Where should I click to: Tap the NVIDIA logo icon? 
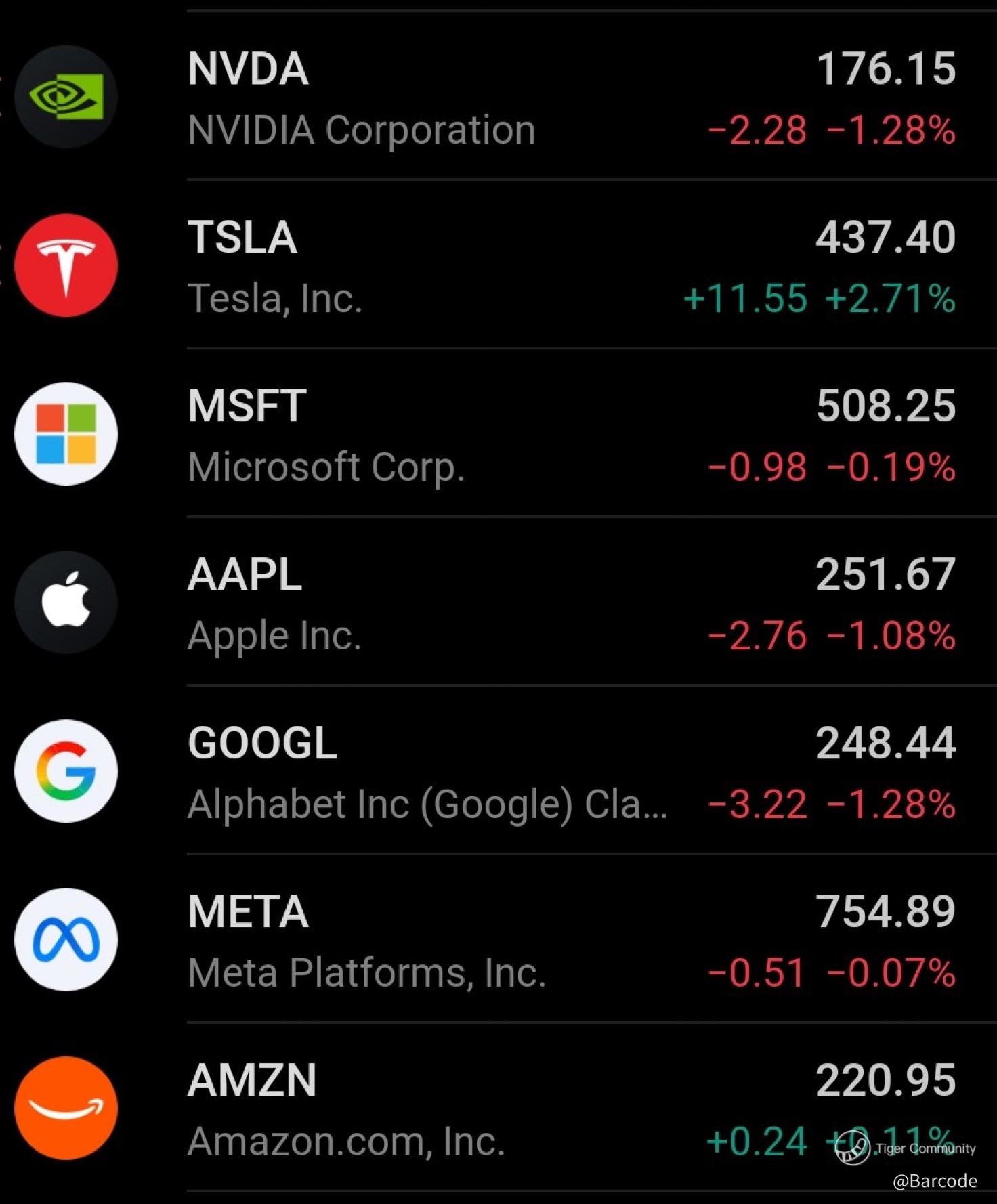tap(66, 97)
